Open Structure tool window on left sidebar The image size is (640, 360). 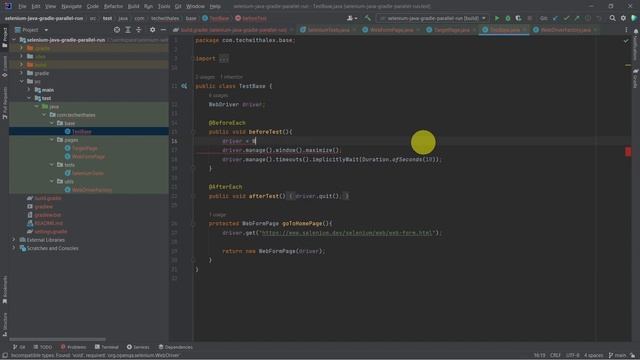(x=4, y=324)
